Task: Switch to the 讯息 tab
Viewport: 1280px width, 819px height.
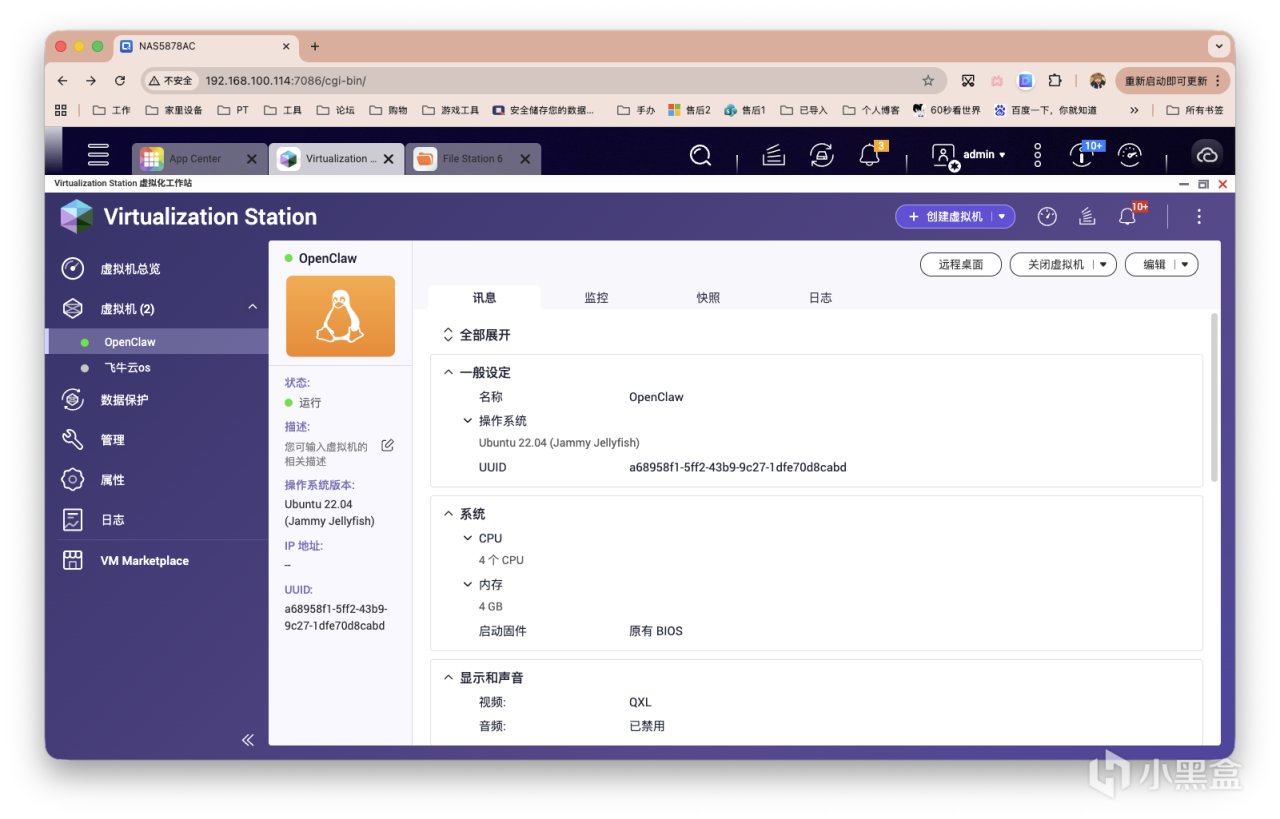Action: pos(484,297)
